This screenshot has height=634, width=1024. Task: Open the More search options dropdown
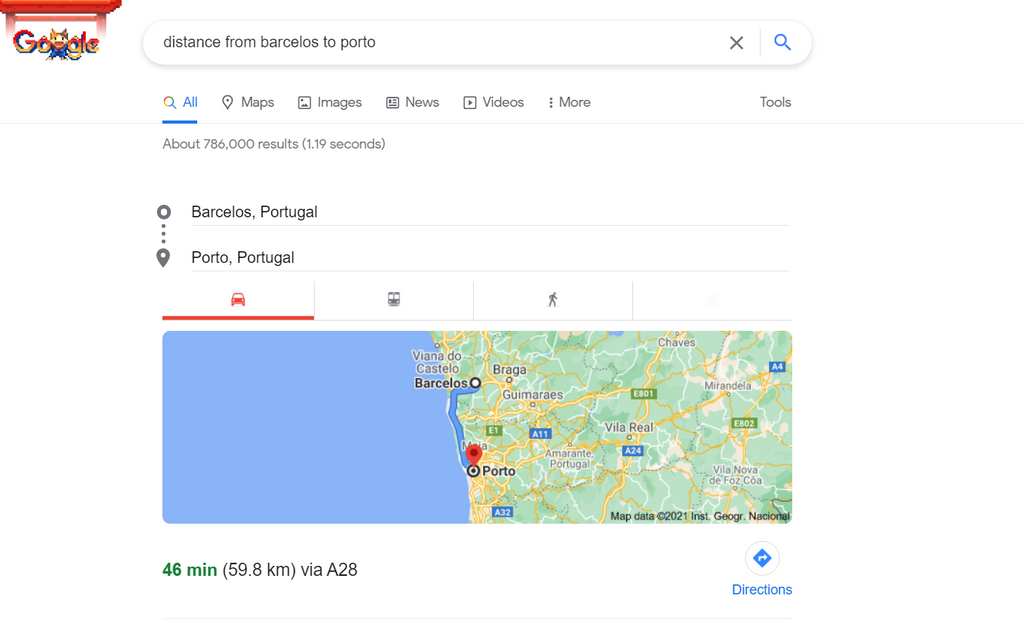coord(569,102)
